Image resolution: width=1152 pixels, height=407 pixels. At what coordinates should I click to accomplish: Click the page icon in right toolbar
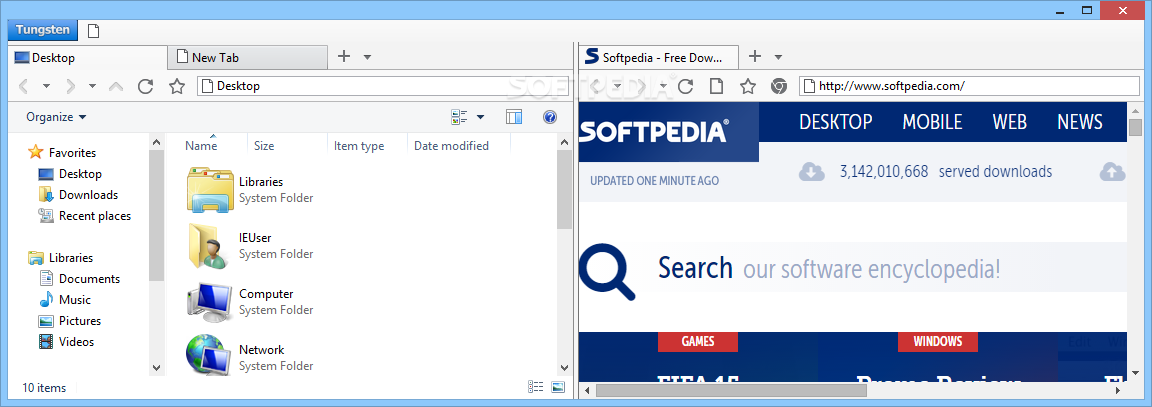tap(716, 87)
